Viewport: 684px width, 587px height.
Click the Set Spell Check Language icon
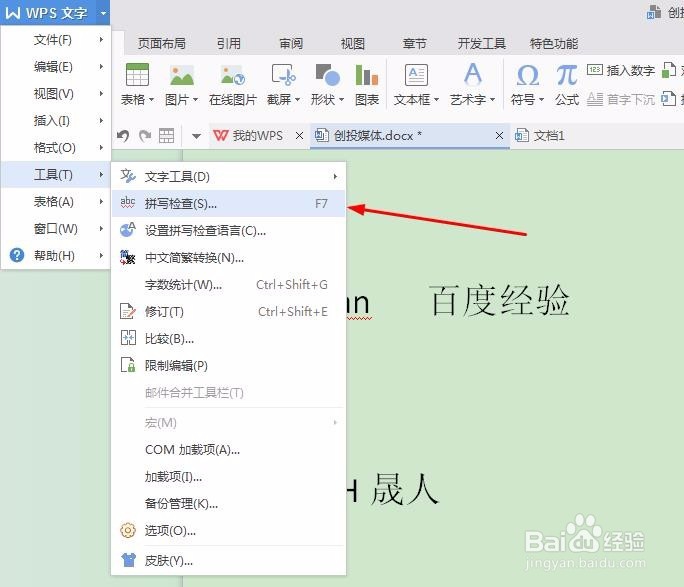127,229
